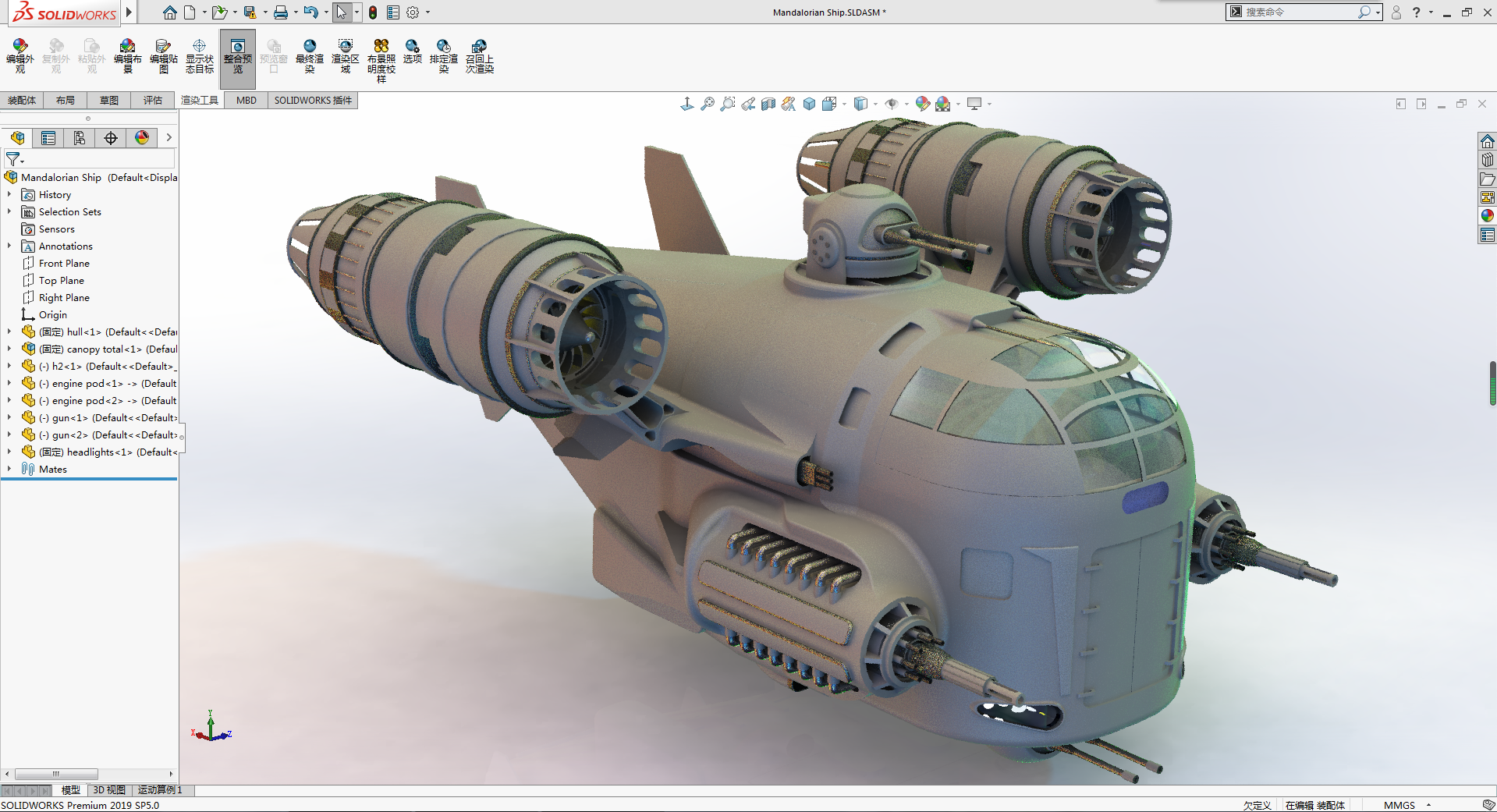Click the Options gear icon
Screen dimensions: 1497x812
click(413, 12)
